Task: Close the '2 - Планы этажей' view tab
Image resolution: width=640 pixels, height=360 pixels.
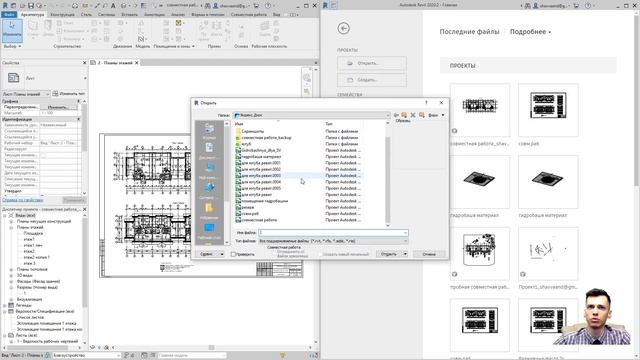Action: tap(137, 63)
